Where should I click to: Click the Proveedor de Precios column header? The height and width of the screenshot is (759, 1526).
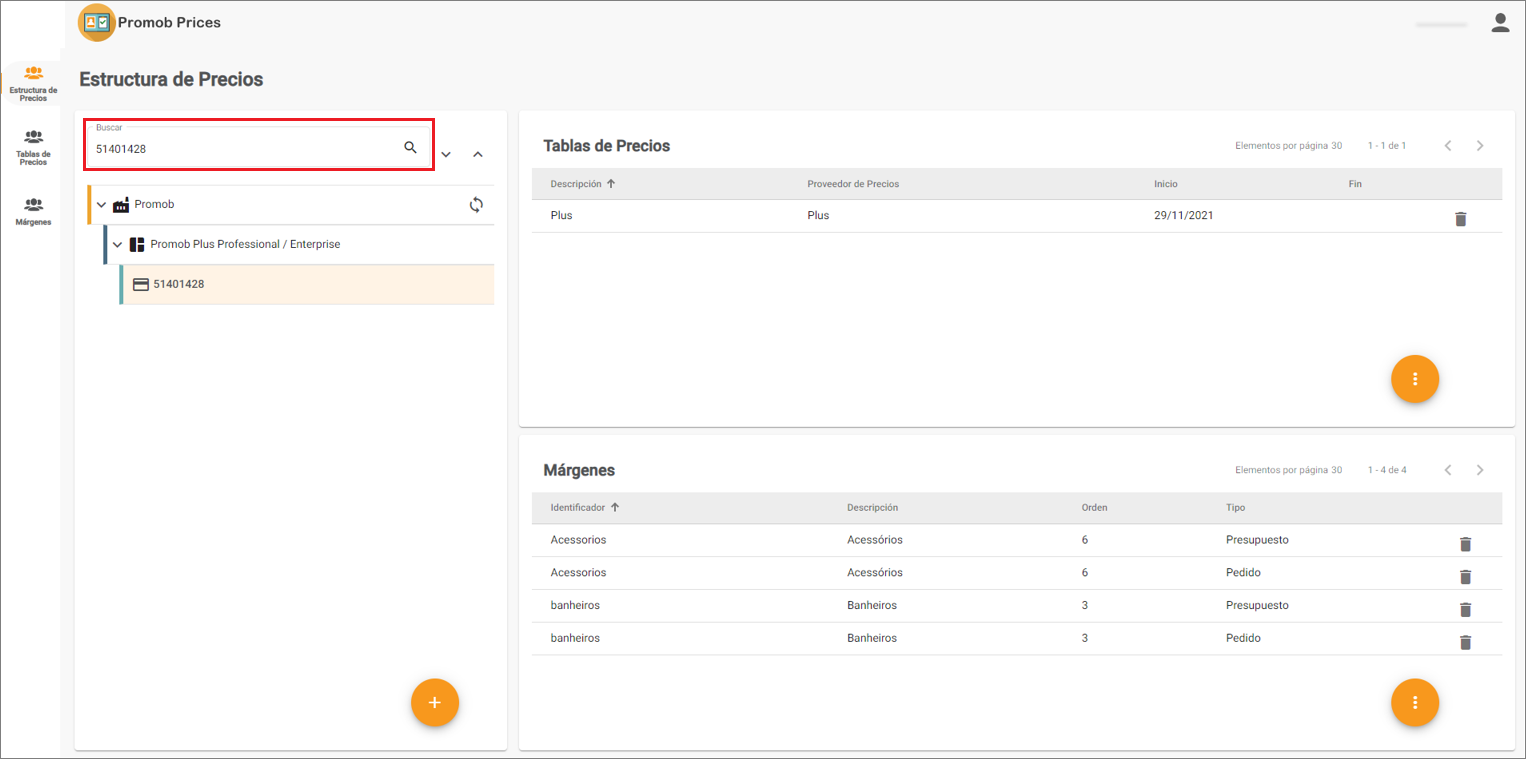point(853,184)
